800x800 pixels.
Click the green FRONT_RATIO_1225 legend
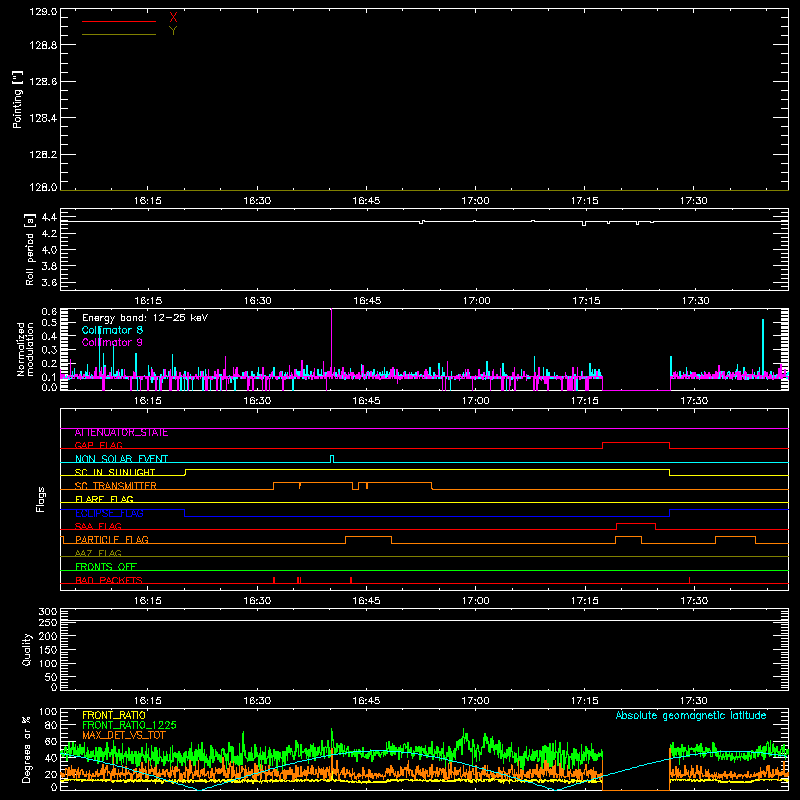click(x=130, y=726)
